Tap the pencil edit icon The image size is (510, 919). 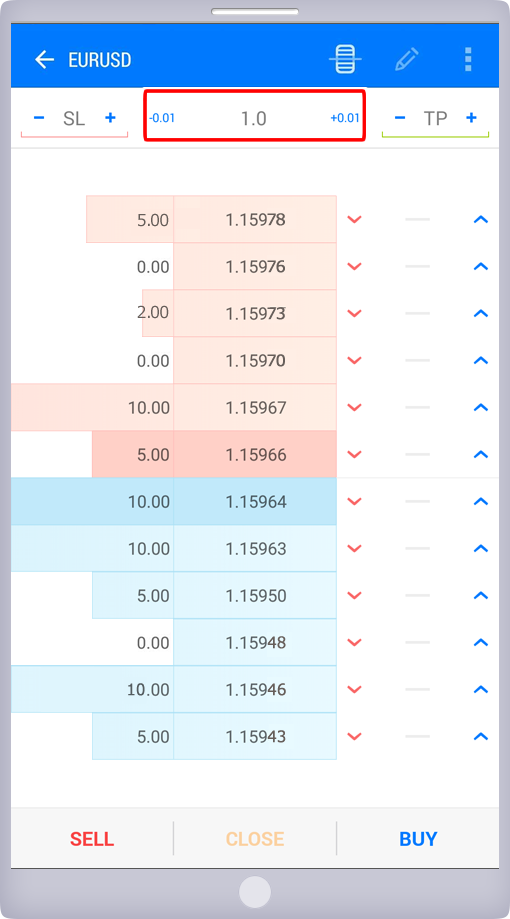[407, 59]
